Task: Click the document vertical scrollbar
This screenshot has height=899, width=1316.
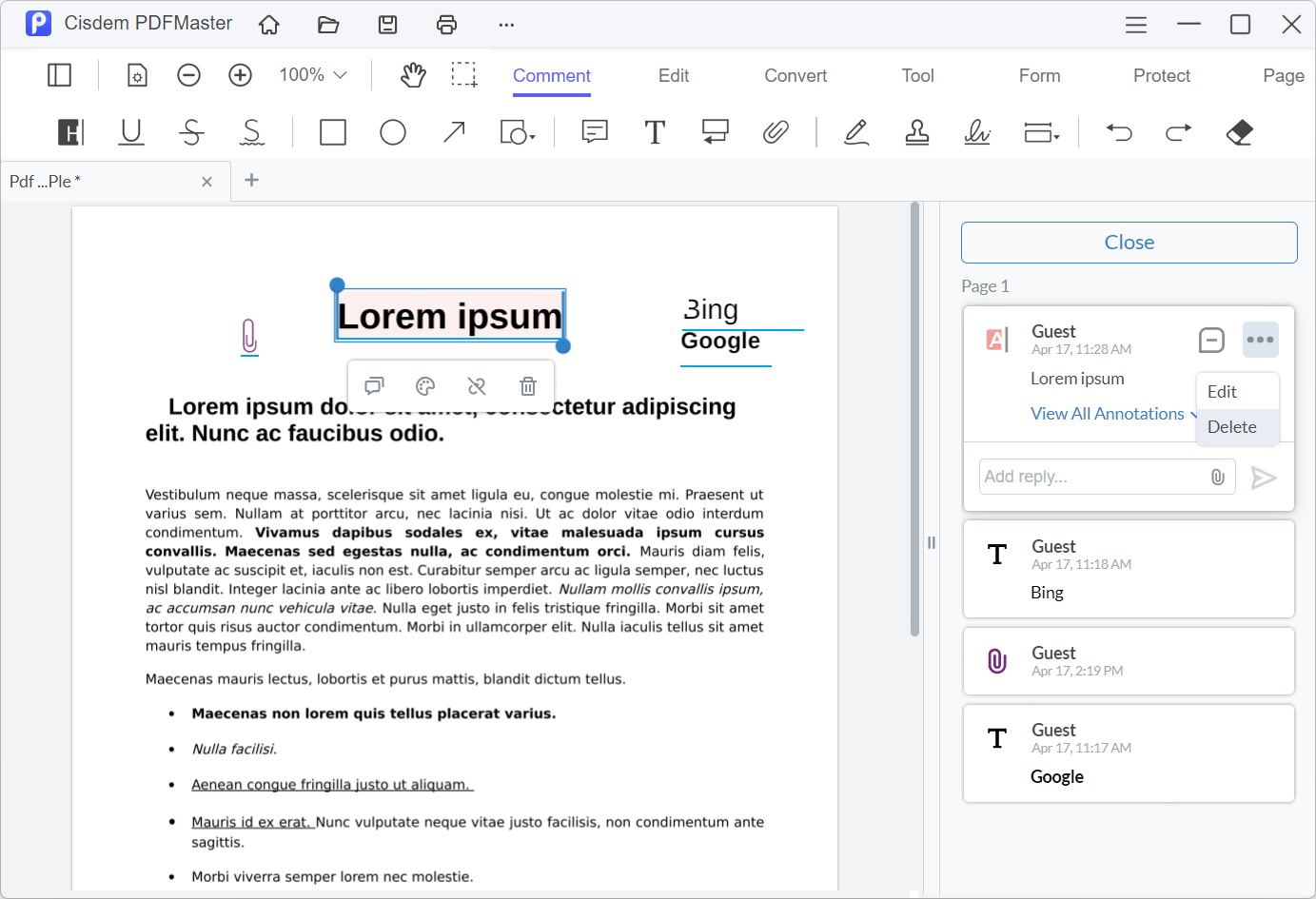Action: (914, 420)
